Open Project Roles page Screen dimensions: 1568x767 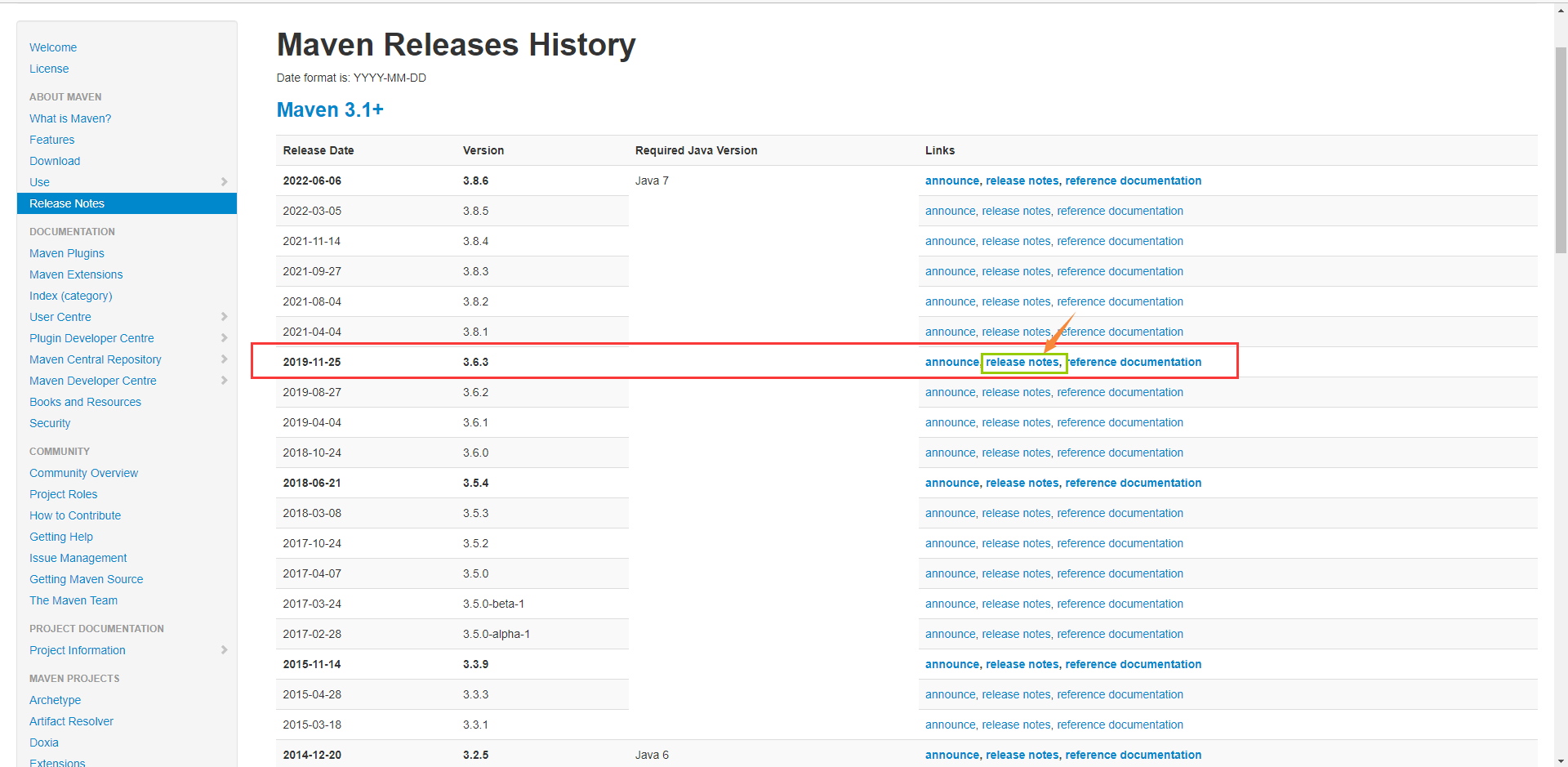point(63,494)
